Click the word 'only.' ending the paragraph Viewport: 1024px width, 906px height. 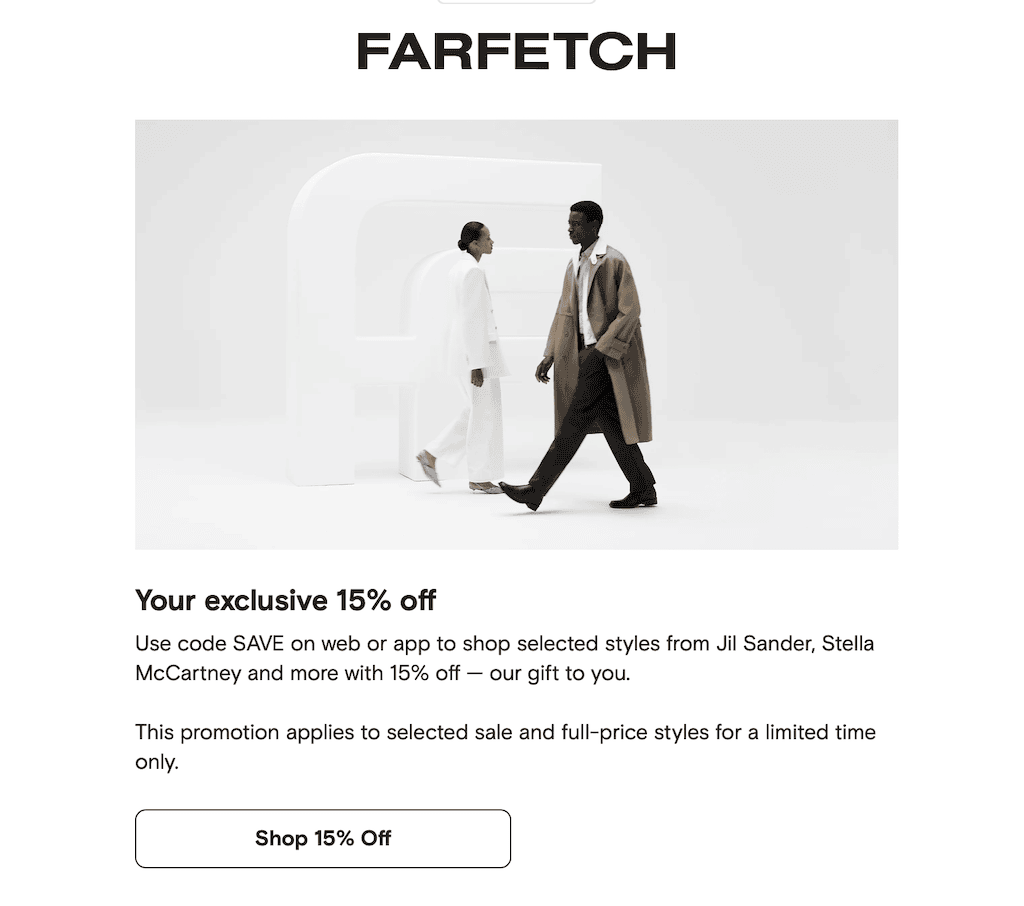coord(157,762)
